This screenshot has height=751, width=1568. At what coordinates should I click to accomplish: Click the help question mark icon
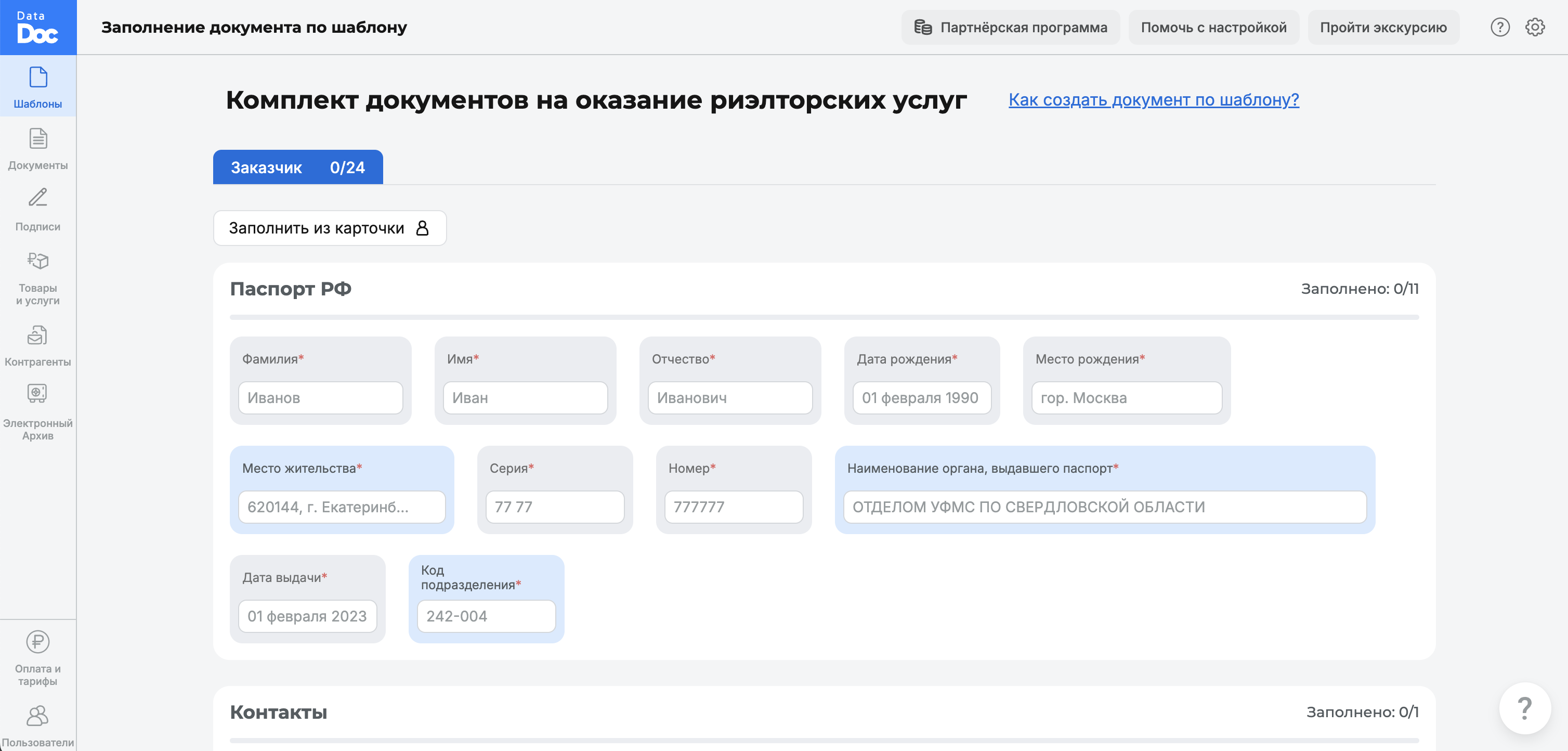(x=1500, y=27)
